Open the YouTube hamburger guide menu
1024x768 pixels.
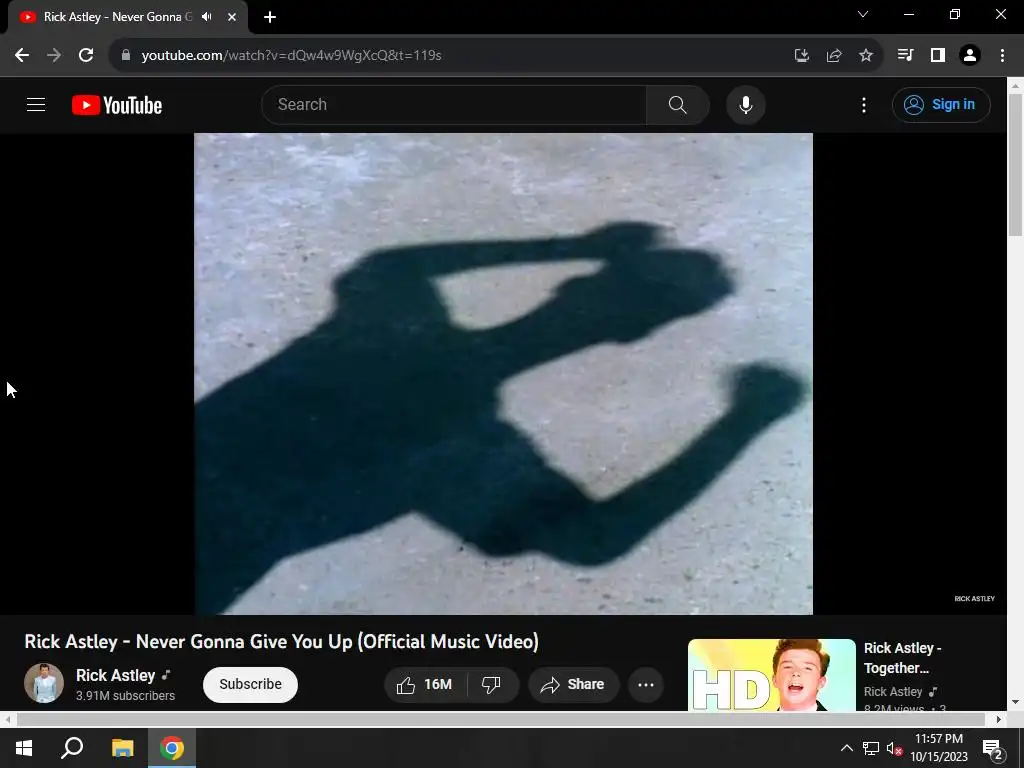point(36,104)
